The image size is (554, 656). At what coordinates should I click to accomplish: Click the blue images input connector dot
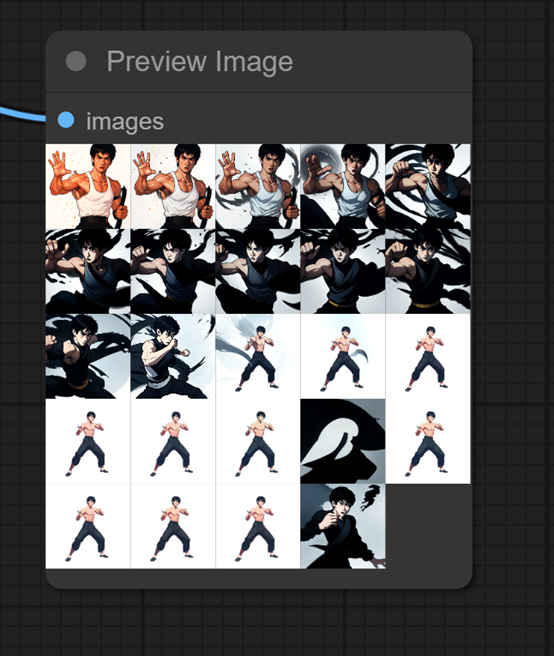click(x=66, y=120)
